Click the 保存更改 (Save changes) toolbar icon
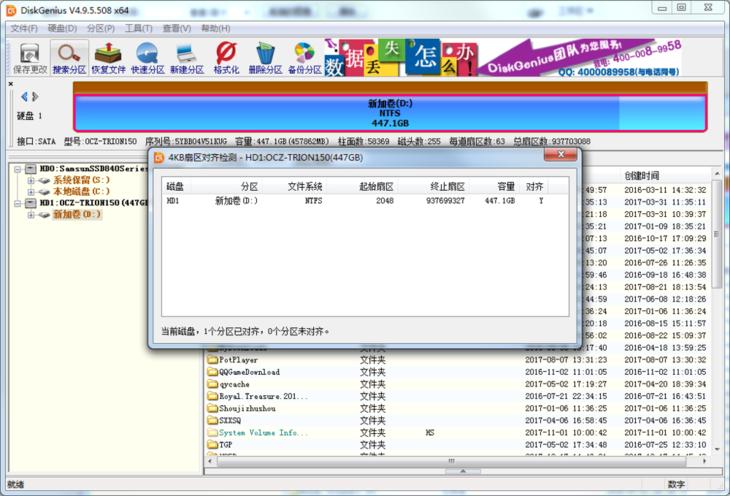Viewport: 730px width, 496px height. tap(29, 58)
